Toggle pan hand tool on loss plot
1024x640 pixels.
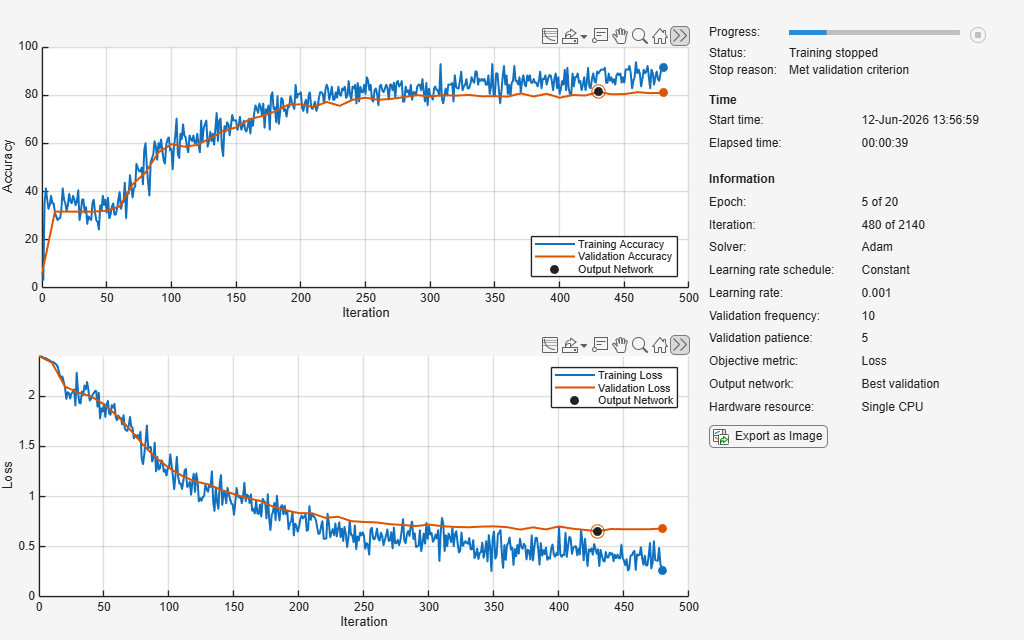click(x=619, y=345)
